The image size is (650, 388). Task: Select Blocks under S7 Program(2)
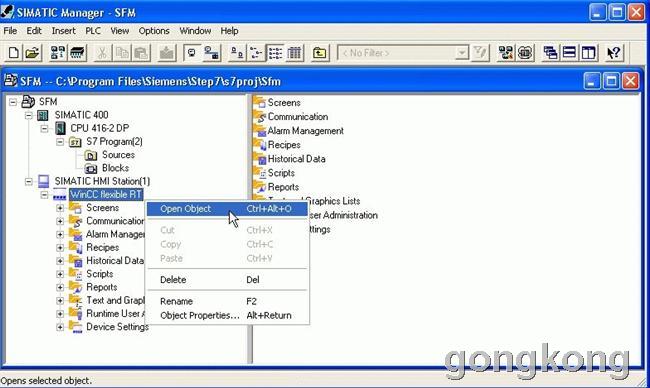point(115,168)
